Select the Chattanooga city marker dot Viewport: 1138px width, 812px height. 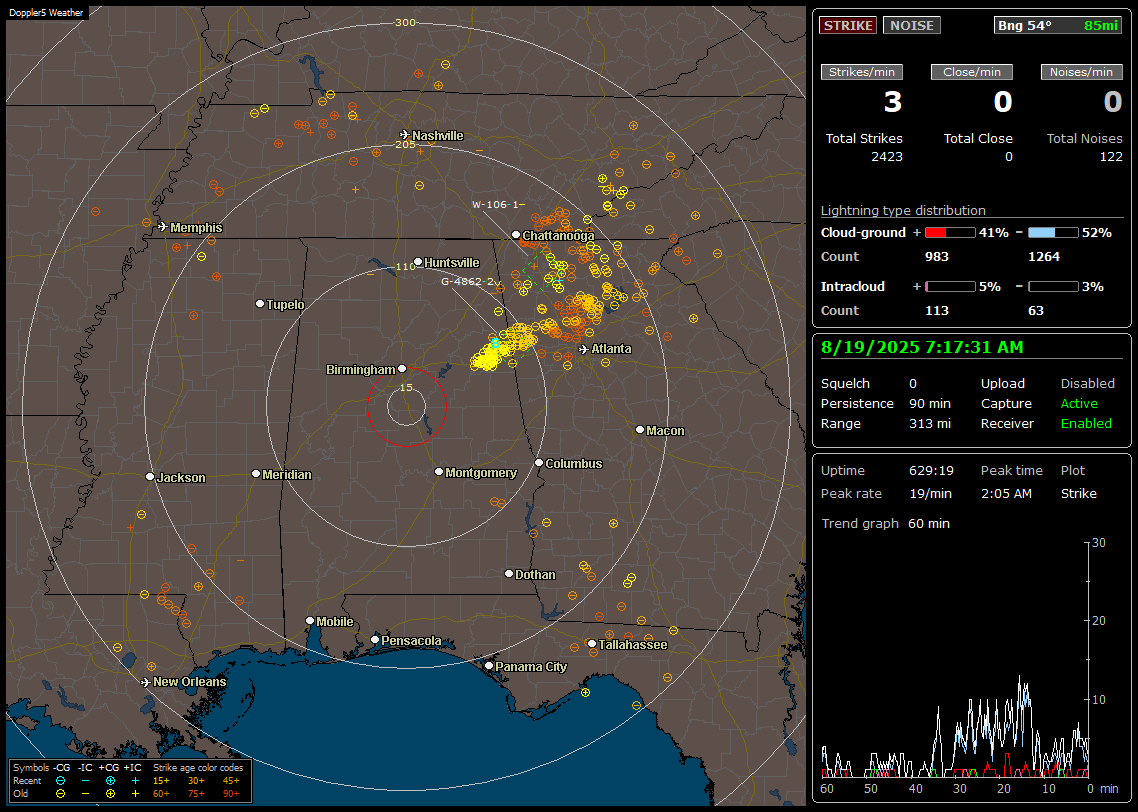(516, 235)
